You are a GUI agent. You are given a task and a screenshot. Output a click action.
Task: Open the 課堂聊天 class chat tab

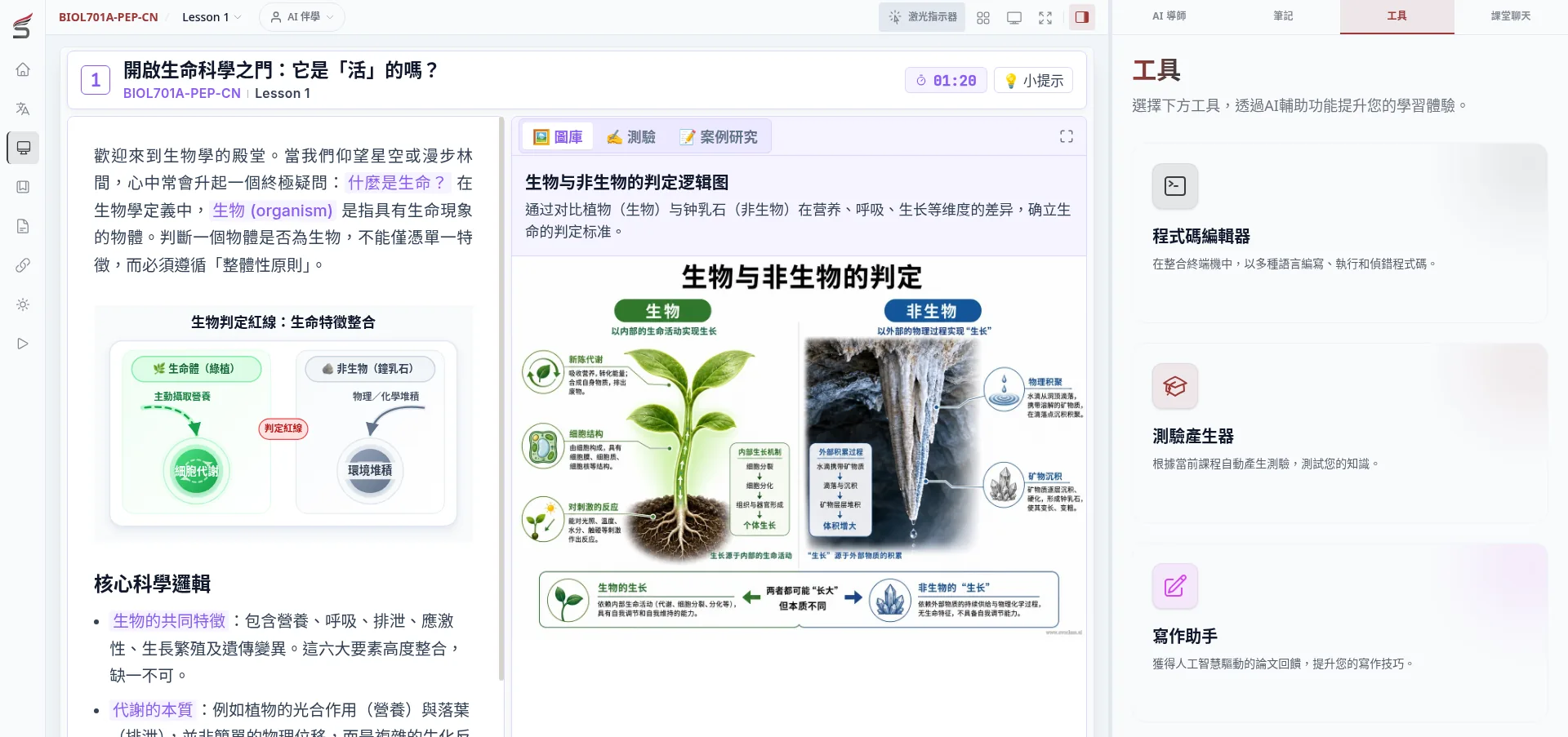point(1511,16)
